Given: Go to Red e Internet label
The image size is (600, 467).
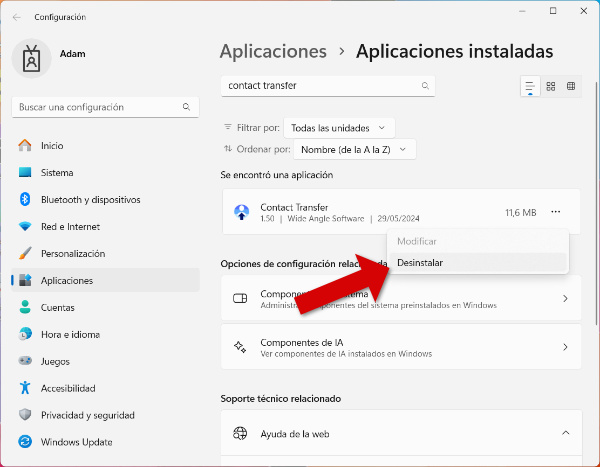Looking at the screenshot, I should [70, 227].
